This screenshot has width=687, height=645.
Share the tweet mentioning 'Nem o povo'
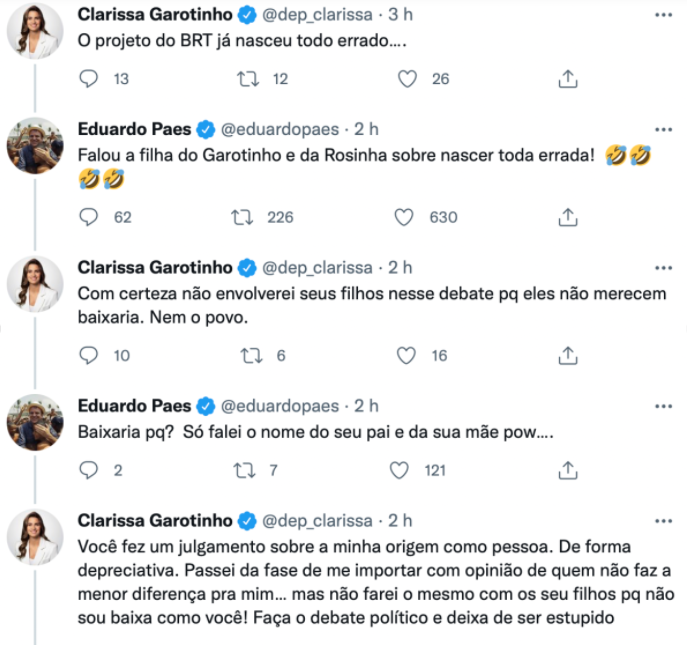(567, 355)
